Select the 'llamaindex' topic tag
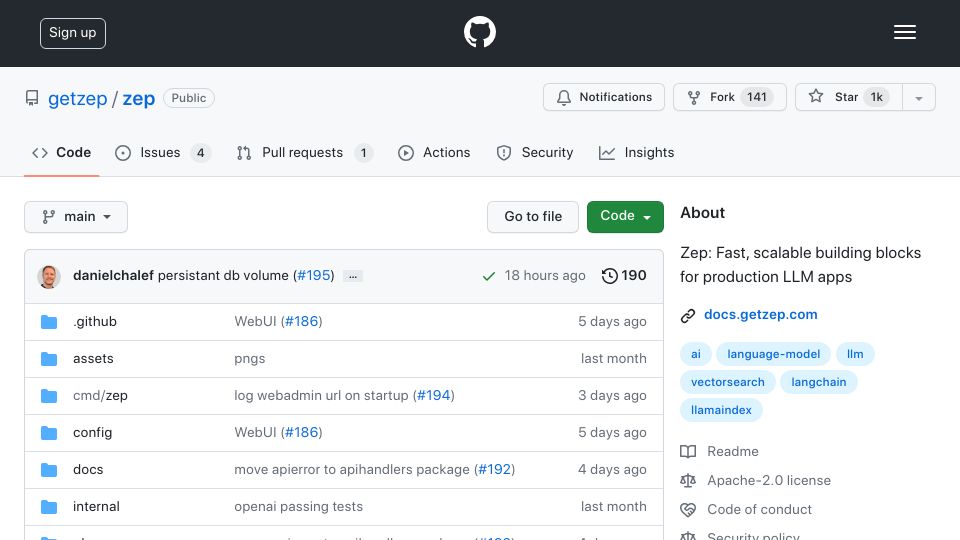This screenshot has height=540, width=960. (x=721, y=410)
